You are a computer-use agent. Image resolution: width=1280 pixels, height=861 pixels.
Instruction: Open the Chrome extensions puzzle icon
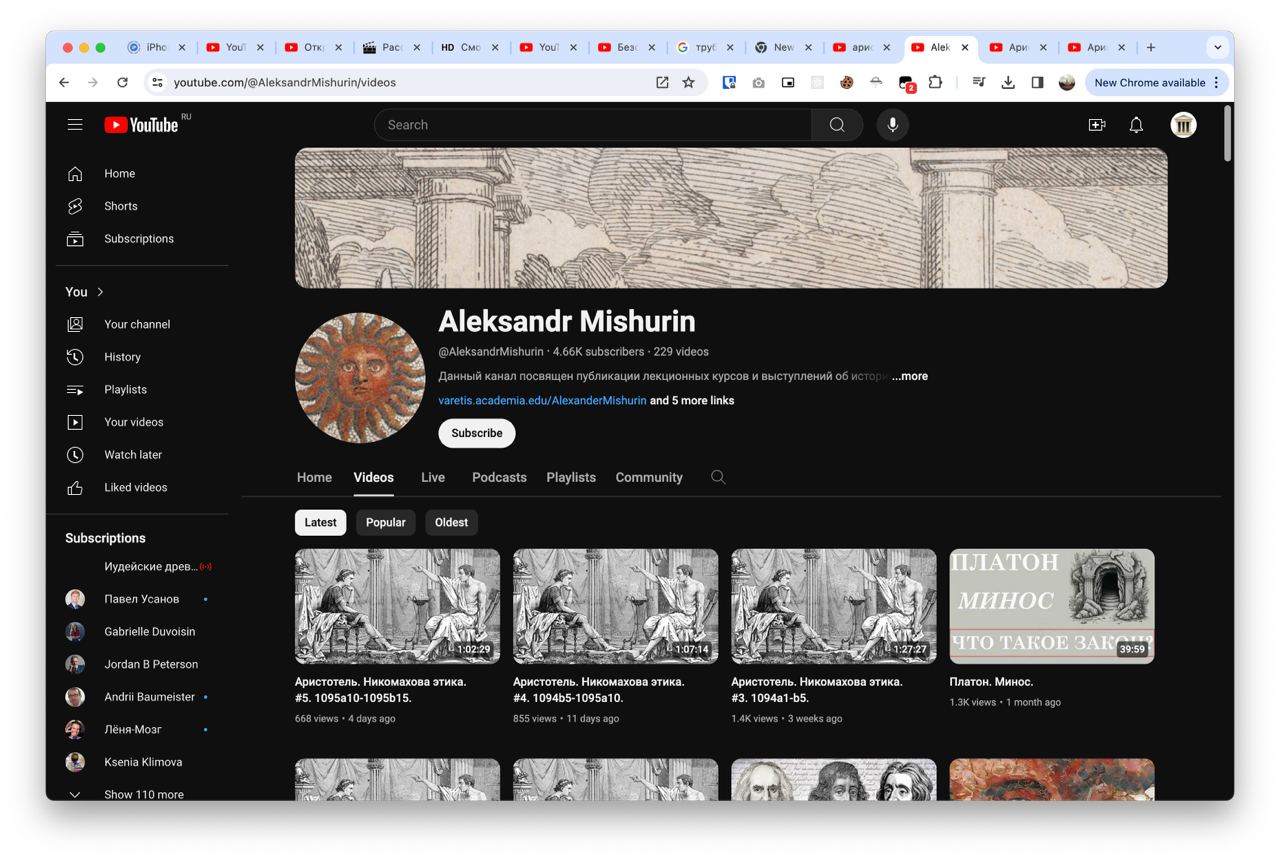tap(935, 83)
